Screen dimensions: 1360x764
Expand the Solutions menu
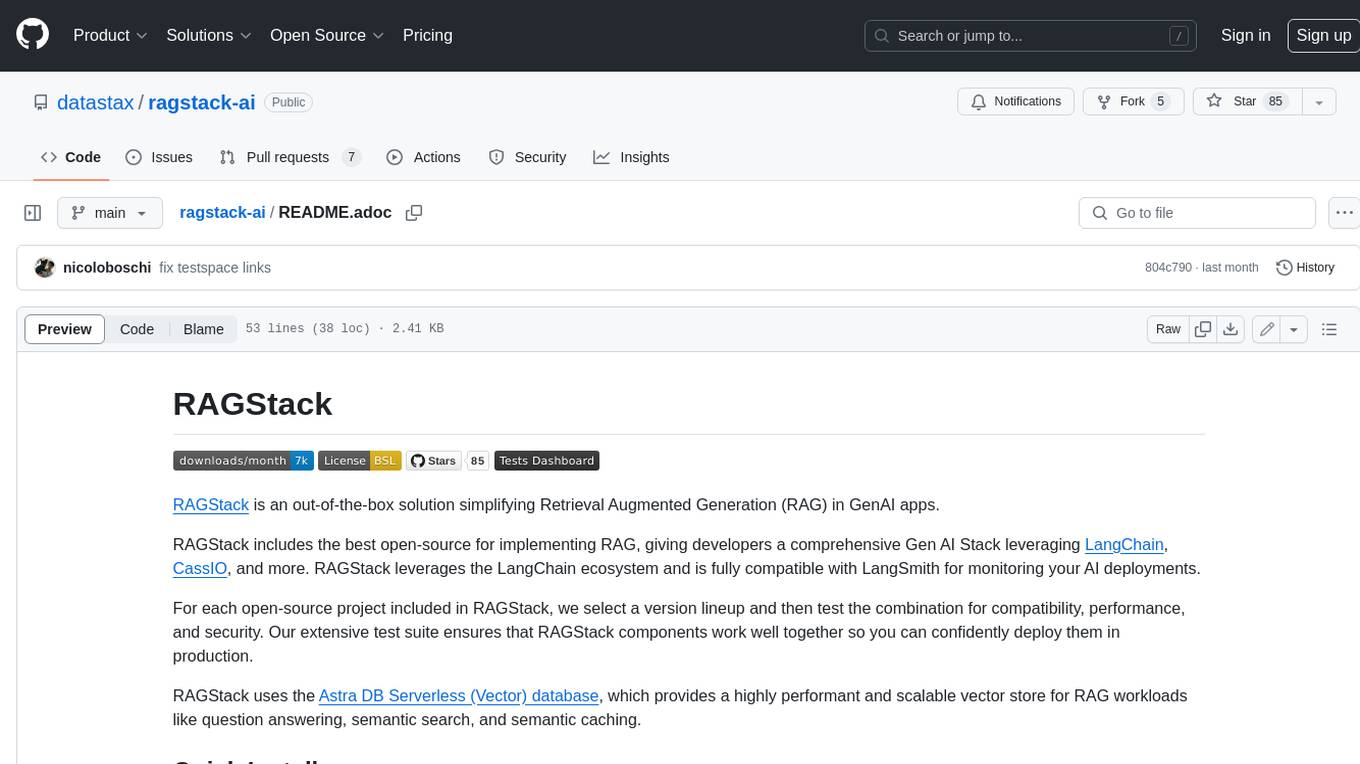point(209,35)
